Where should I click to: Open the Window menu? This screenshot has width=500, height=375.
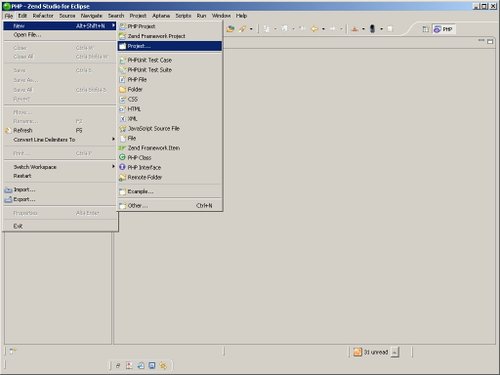[x=221, y=16]
